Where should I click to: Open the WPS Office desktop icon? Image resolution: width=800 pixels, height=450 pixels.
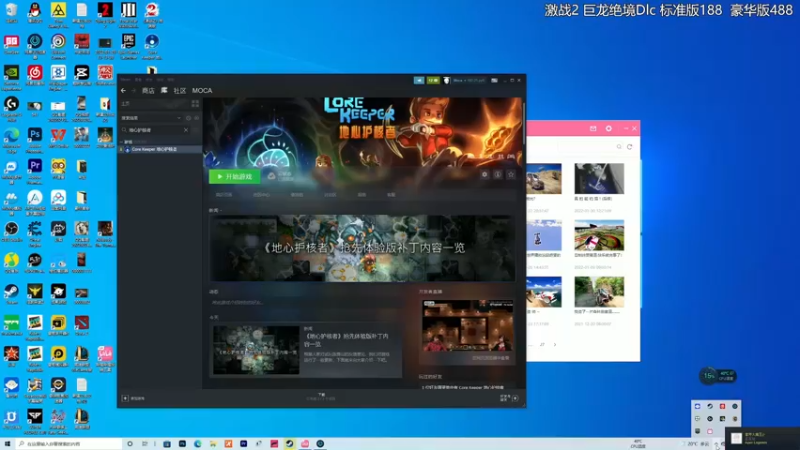(58, 137)
